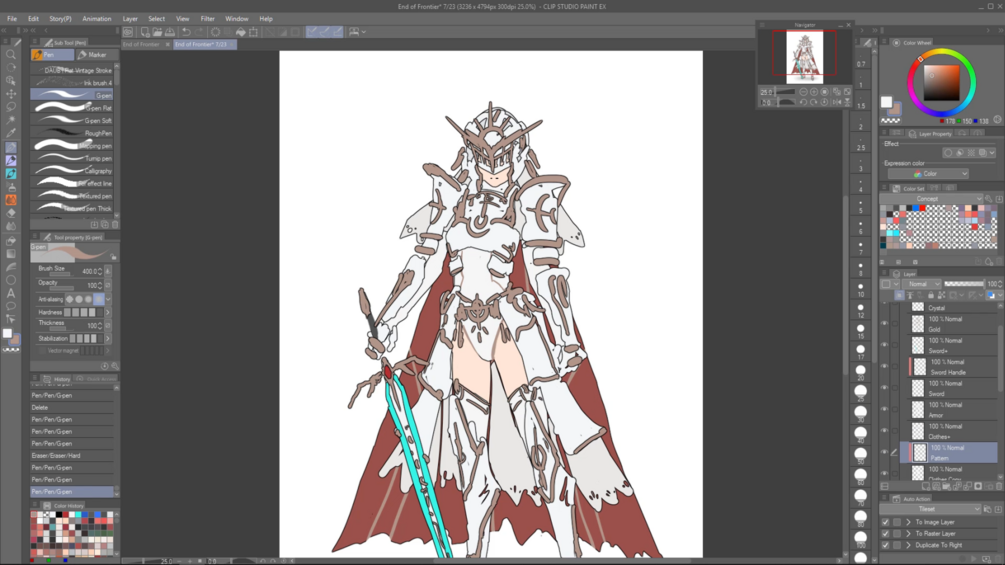Select the Calligraphy brush
Image resolution: width=1005 pixels, height=565 pixels.
[72, 170]
